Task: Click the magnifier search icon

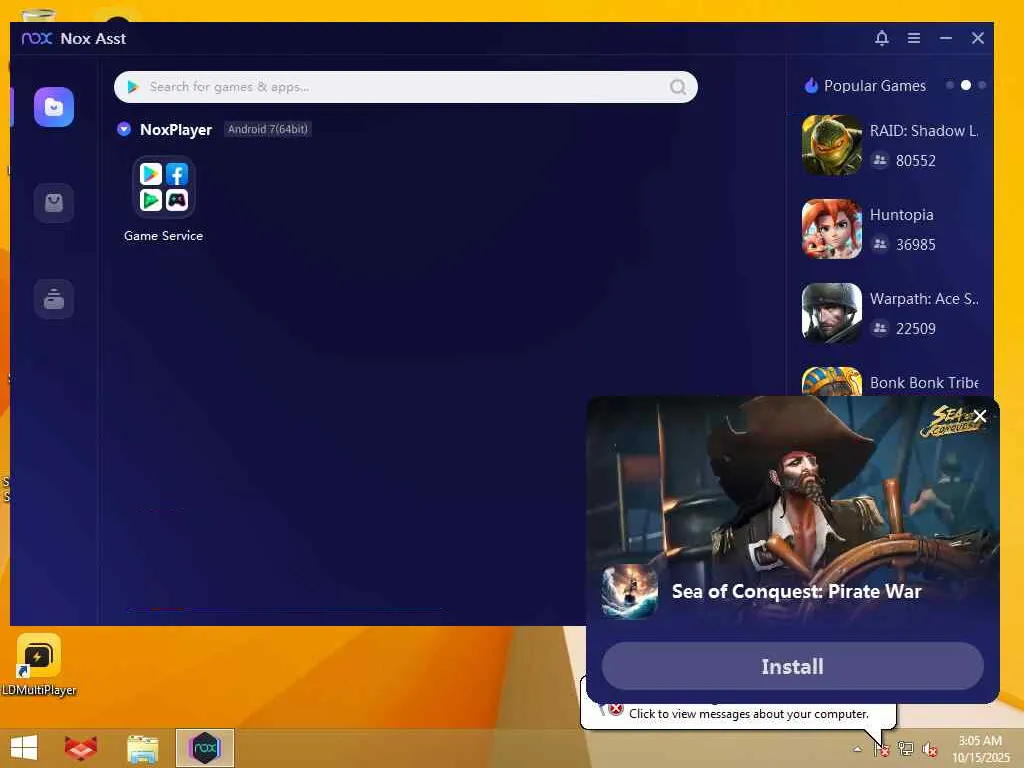Action: (678, 87)
